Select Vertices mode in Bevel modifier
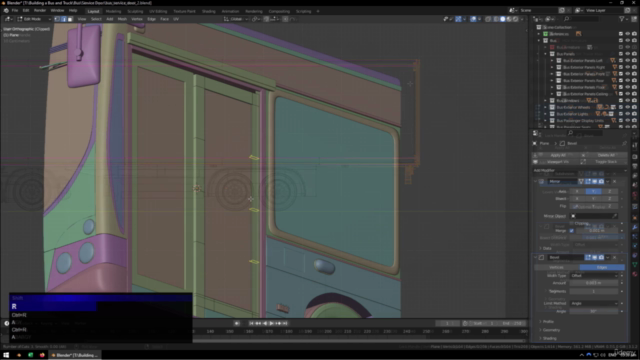 pyautogui.click(x=557, y=267)
